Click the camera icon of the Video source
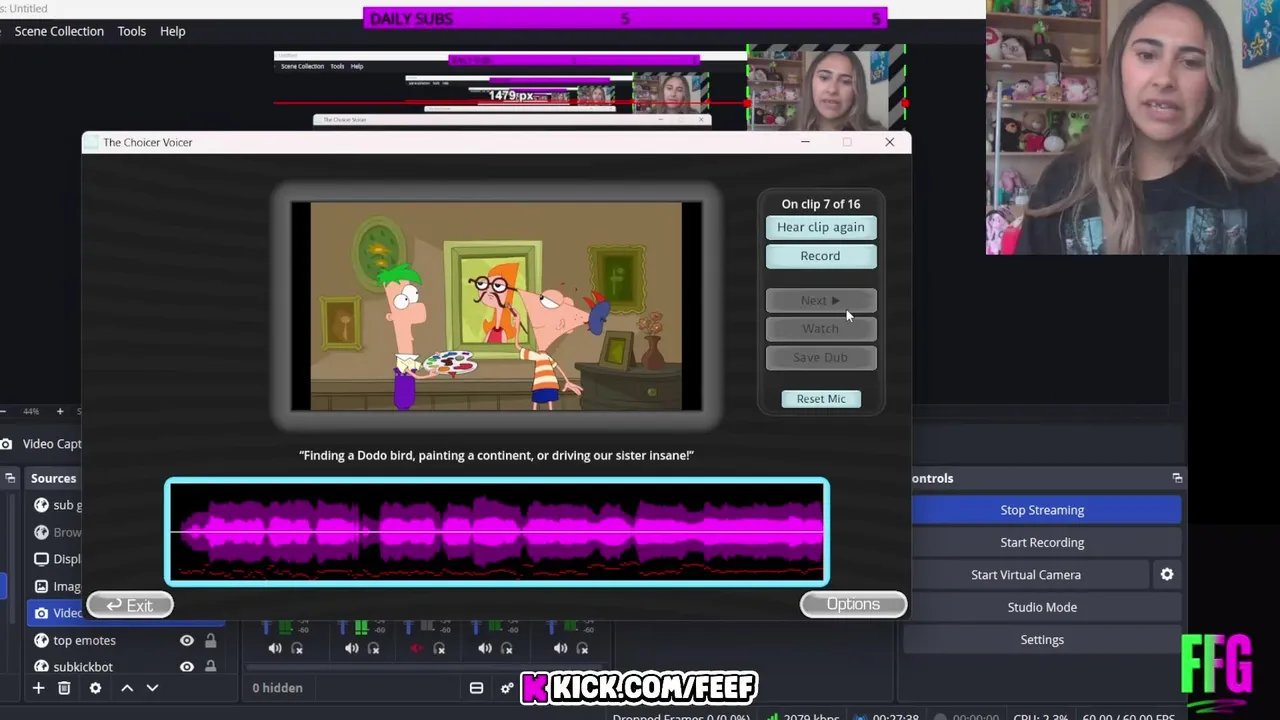1280x720 pixels. point(41,613)
